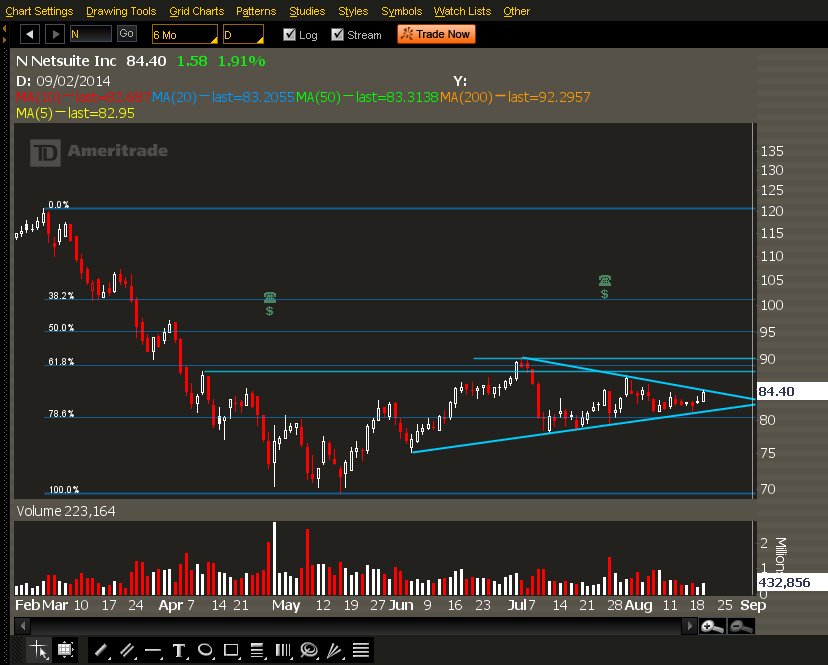Open the Studies menu
This screenshot has height=665, width=828.
click(306, 11)
